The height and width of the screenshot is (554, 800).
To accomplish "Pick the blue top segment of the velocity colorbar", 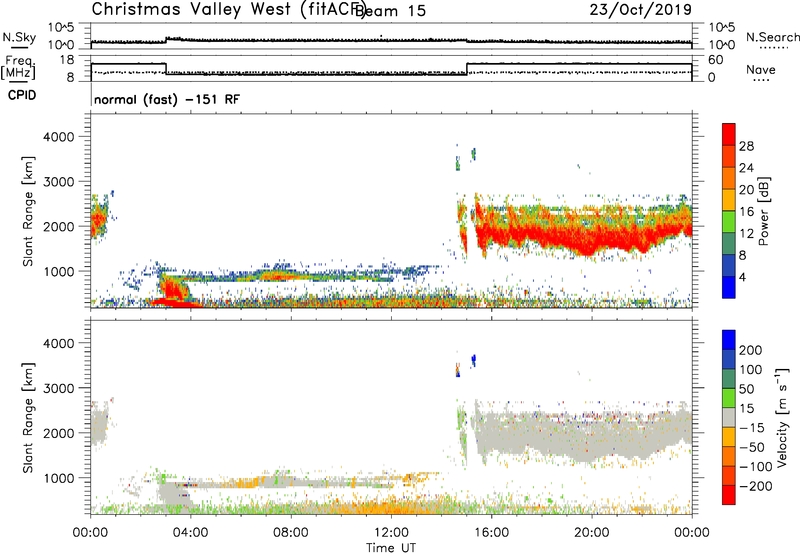I will [729, 340].
